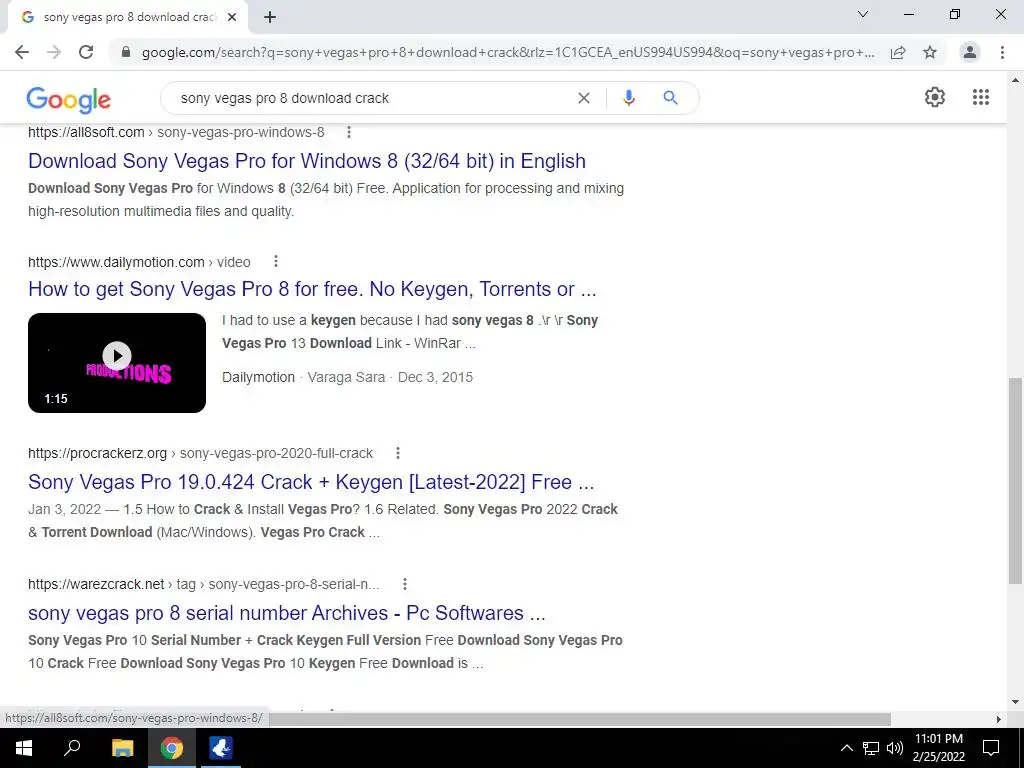The width and height of the screenshot is (1024, 768).
Task: Open the Windows notification center
Action: (x=991, y=748)
